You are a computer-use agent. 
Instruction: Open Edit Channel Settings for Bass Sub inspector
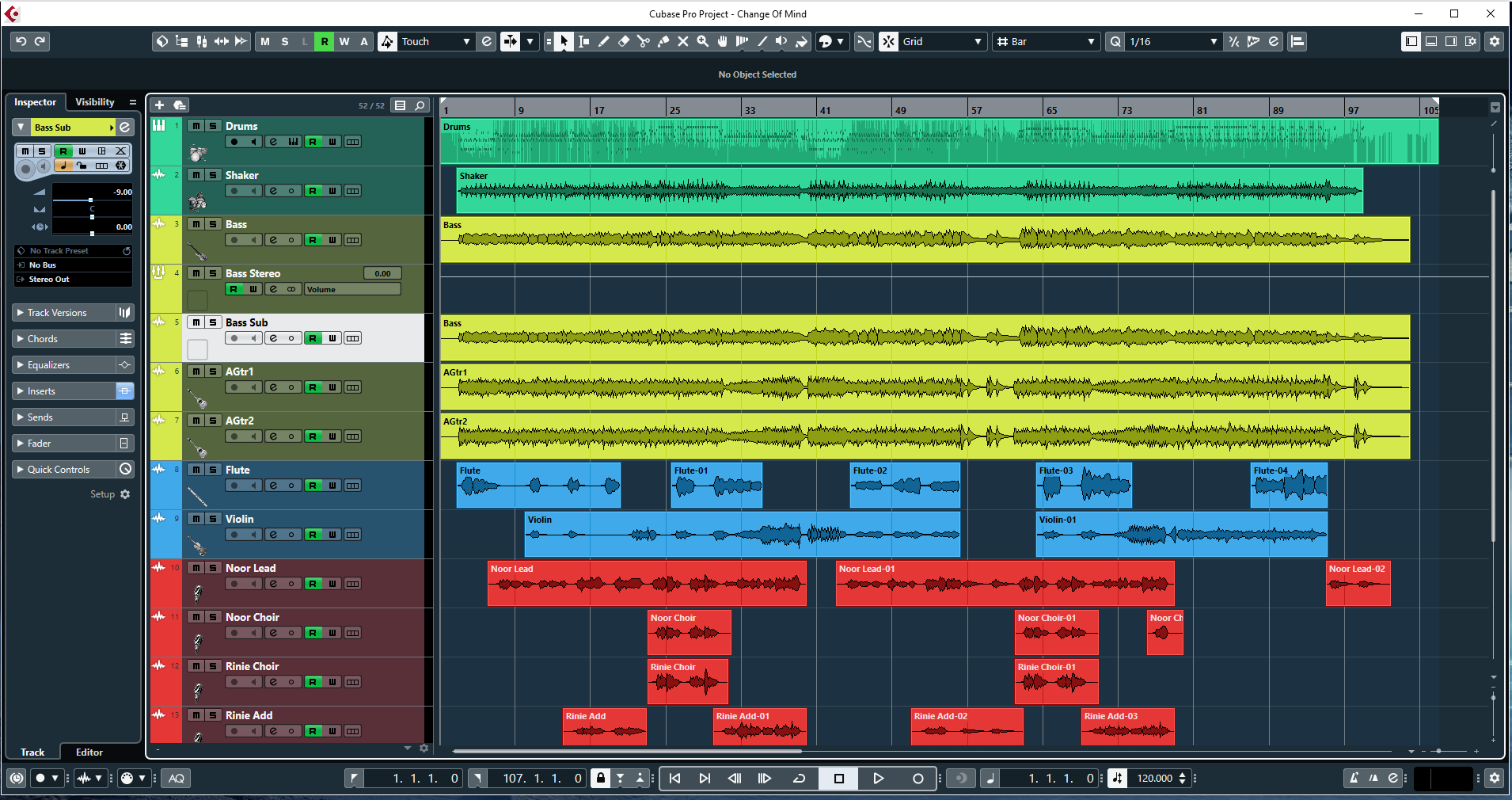pos(124,128)
